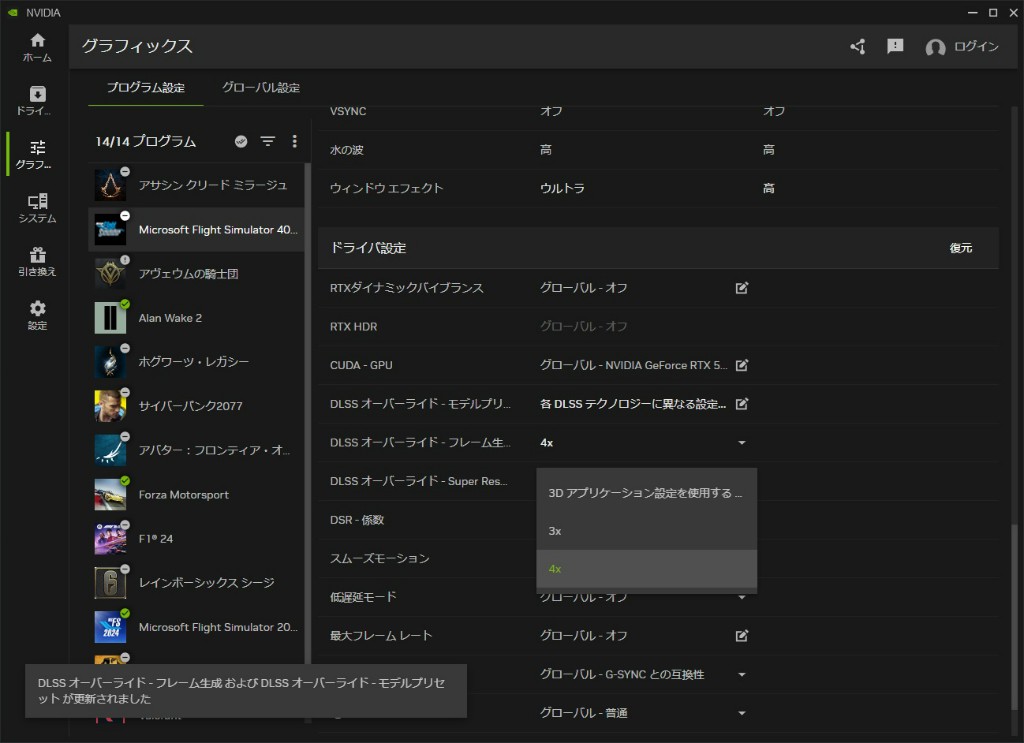Edit the 最大フレーム レート setting
This screenshot has width=1024, height=743.
(x=742, y=635)
